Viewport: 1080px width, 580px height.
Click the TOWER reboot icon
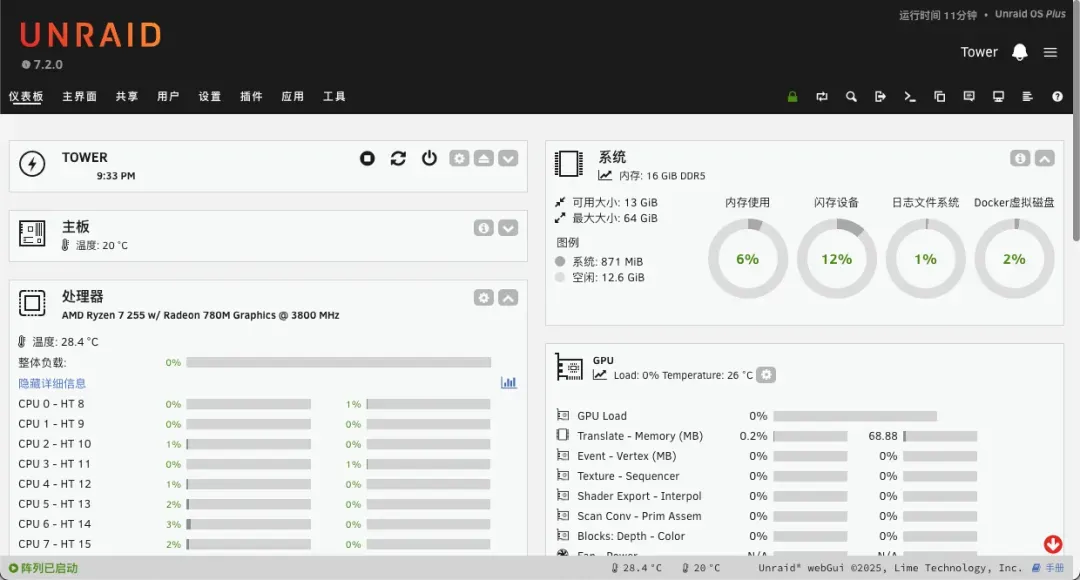(x=398, y=158)
